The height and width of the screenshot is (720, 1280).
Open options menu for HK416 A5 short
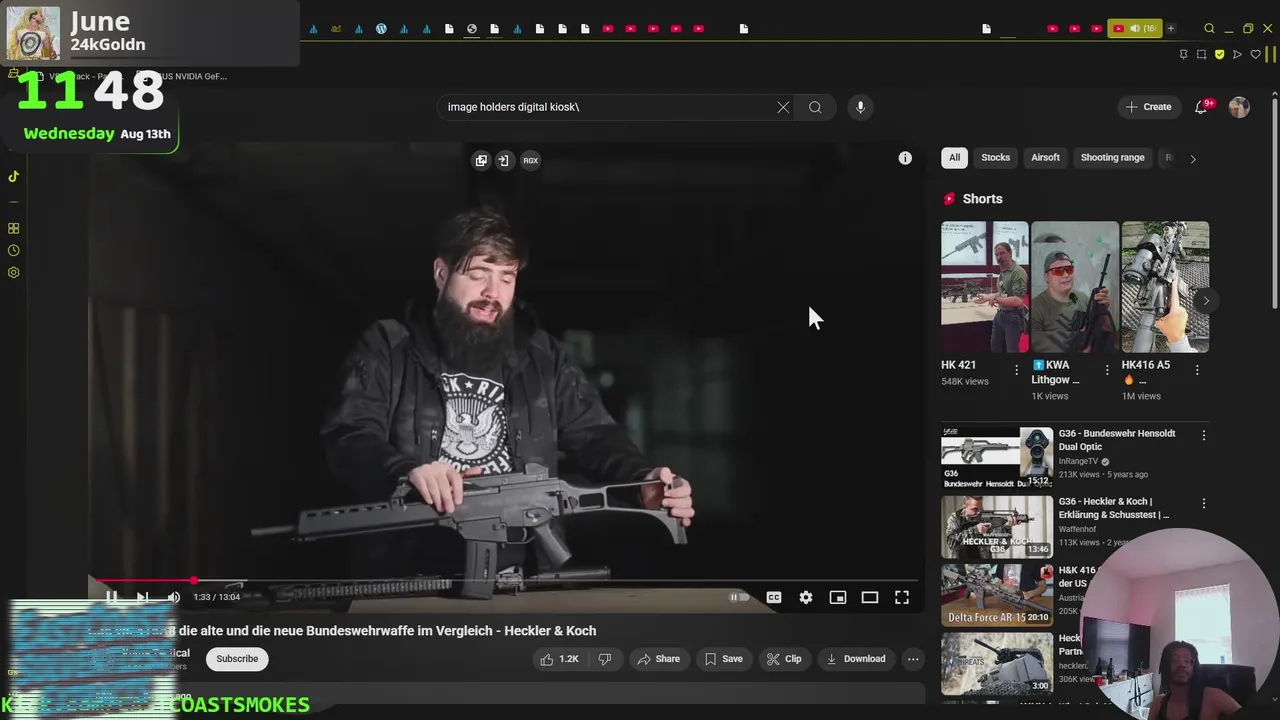coord(1197,370)
